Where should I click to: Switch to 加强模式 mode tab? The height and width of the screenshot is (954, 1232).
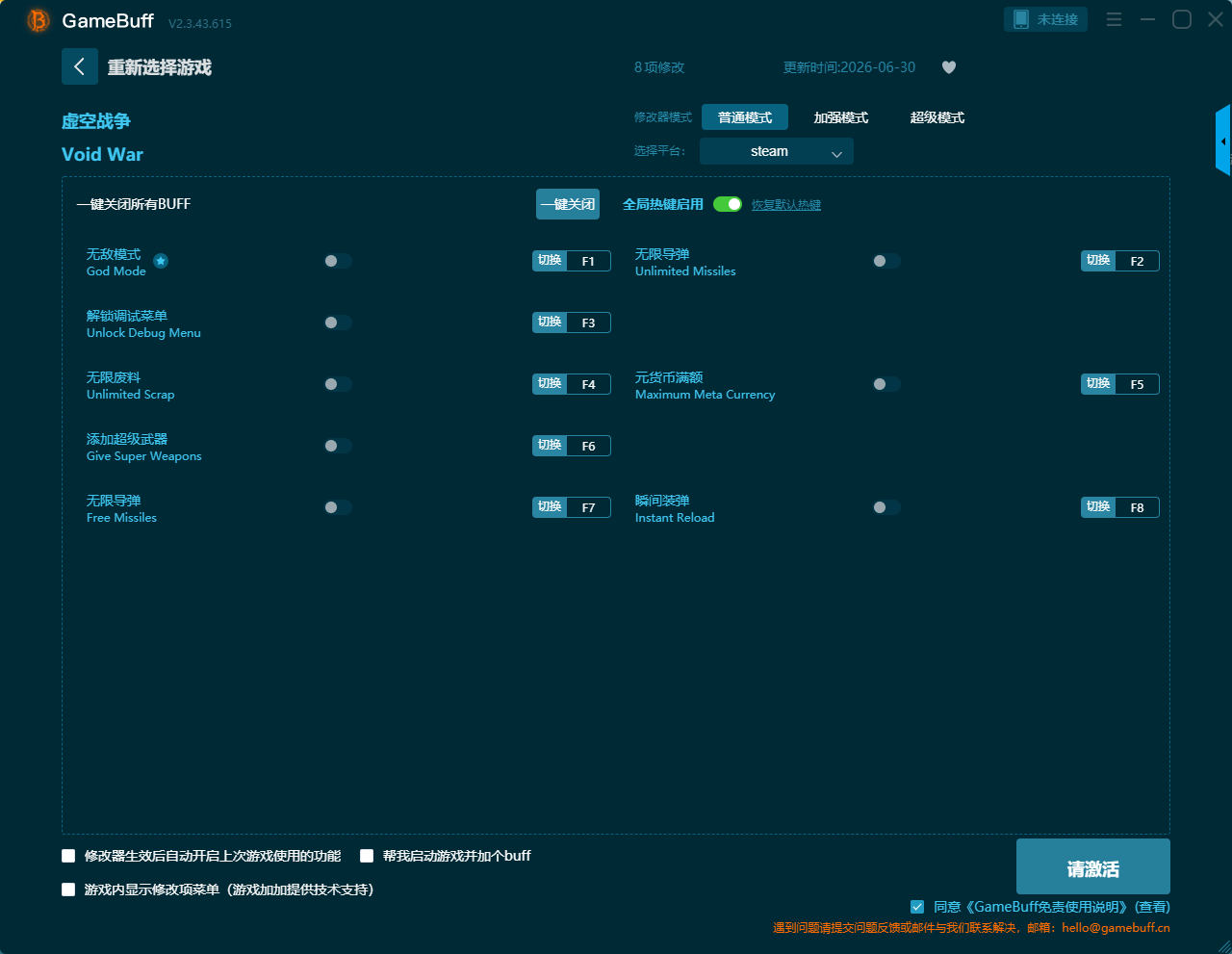click(x=841, y=117)
